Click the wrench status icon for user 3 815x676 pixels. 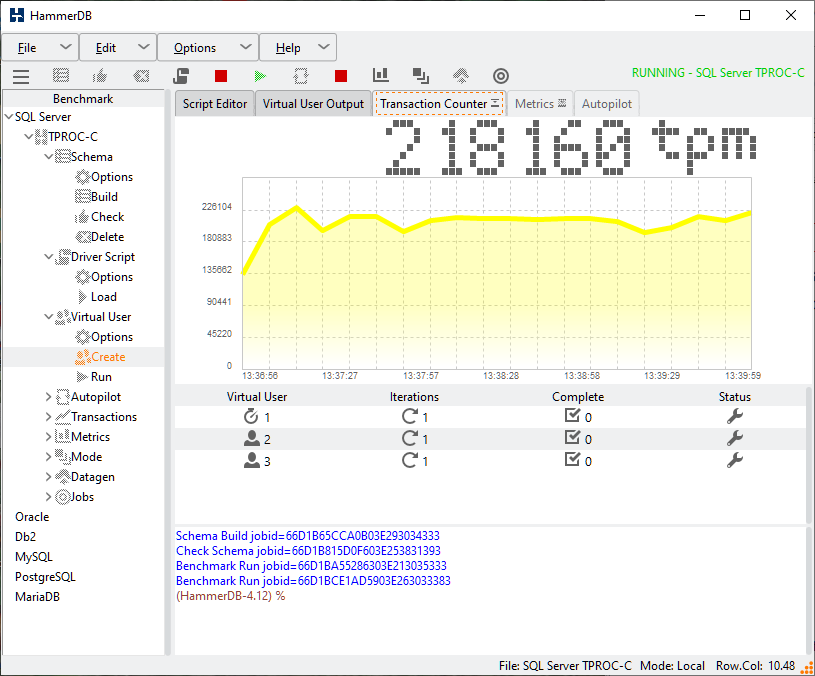734,460
